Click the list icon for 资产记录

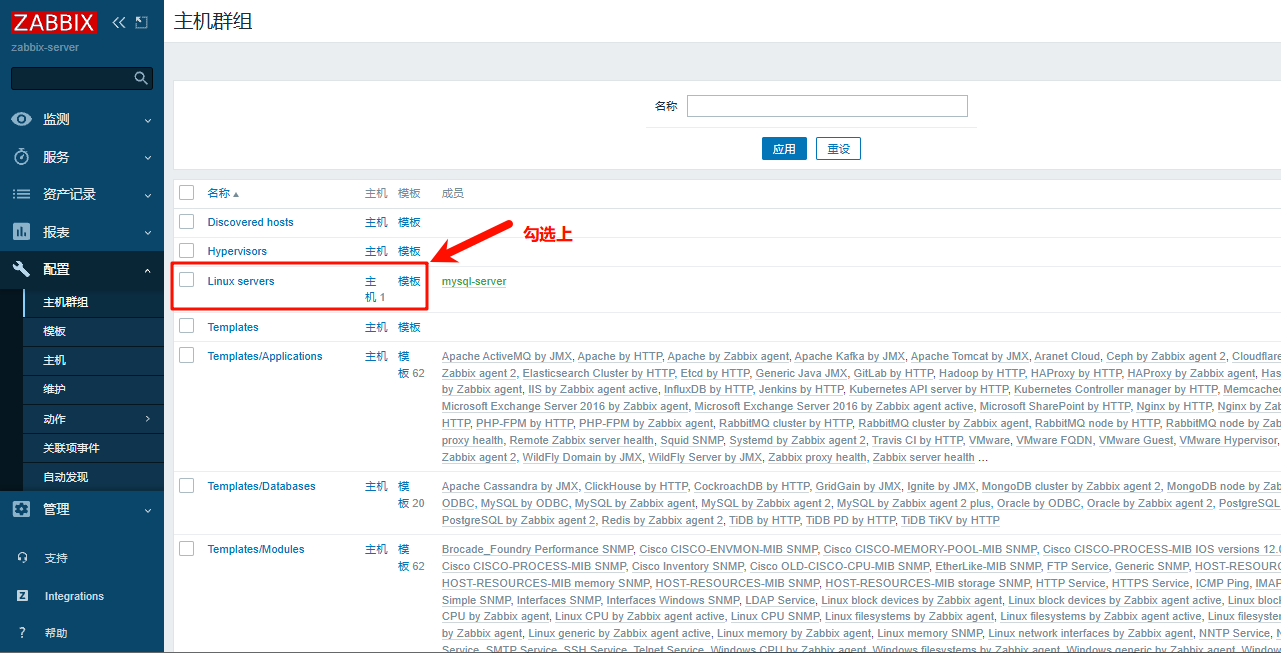click(21, 194)
